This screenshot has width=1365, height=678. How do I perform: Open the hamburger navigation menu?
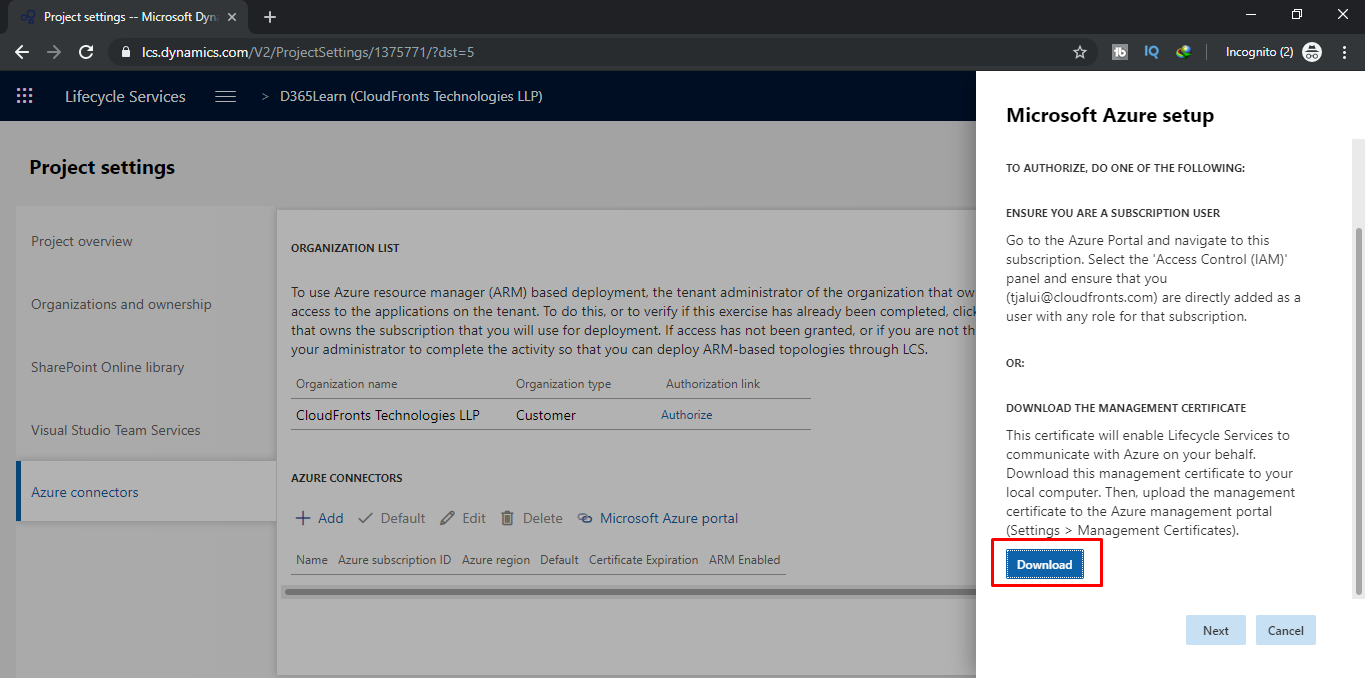click(226, 96)
